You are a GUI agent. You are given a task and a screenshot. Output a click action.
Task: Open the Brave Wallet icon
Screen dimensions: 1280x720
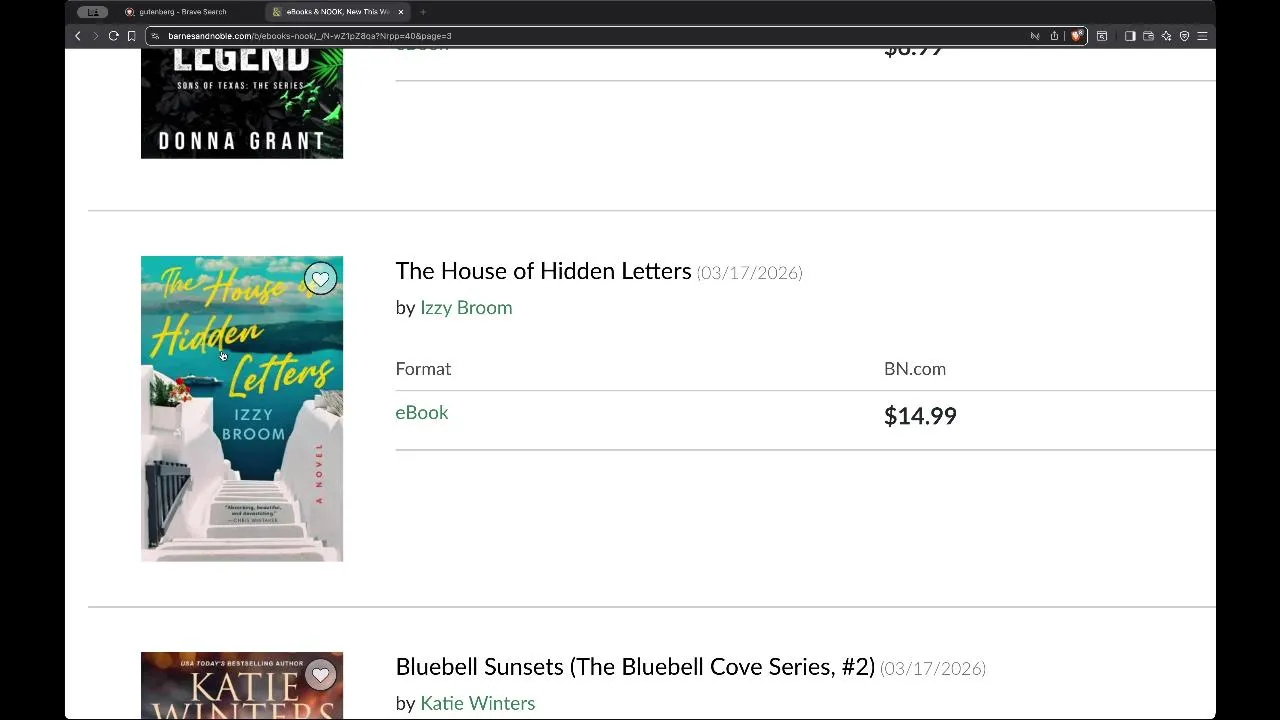pyautogui.click(x=1148, y=36)
